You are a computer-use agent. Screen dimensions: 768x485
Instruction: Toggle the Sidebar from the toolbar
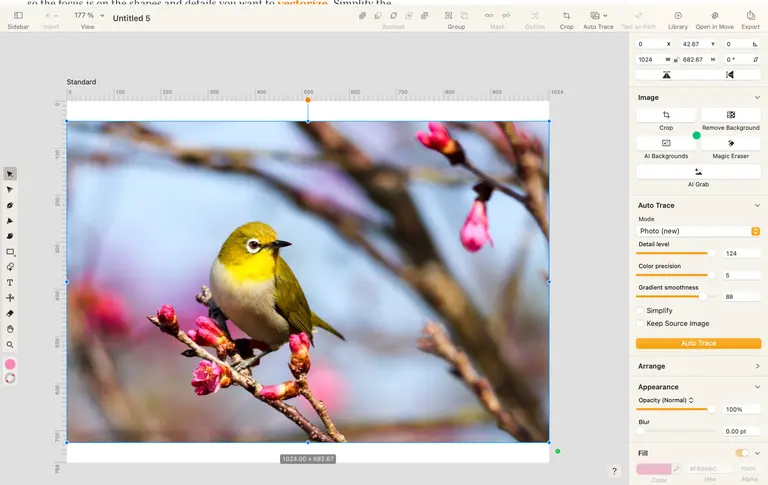coord(18,20)
